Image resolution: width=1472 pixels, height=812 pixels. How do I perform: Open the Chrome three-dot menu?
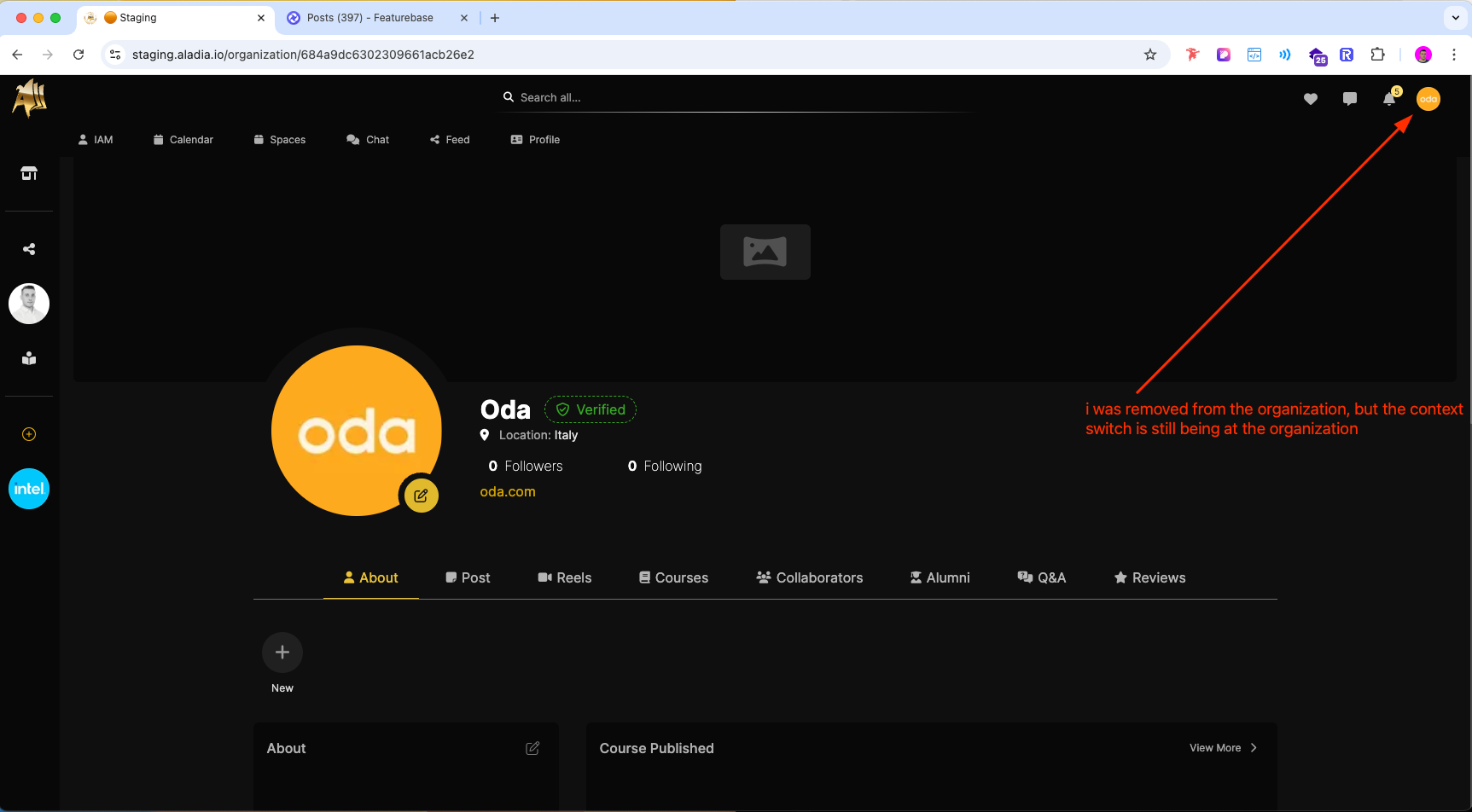tap(1454, 55)
